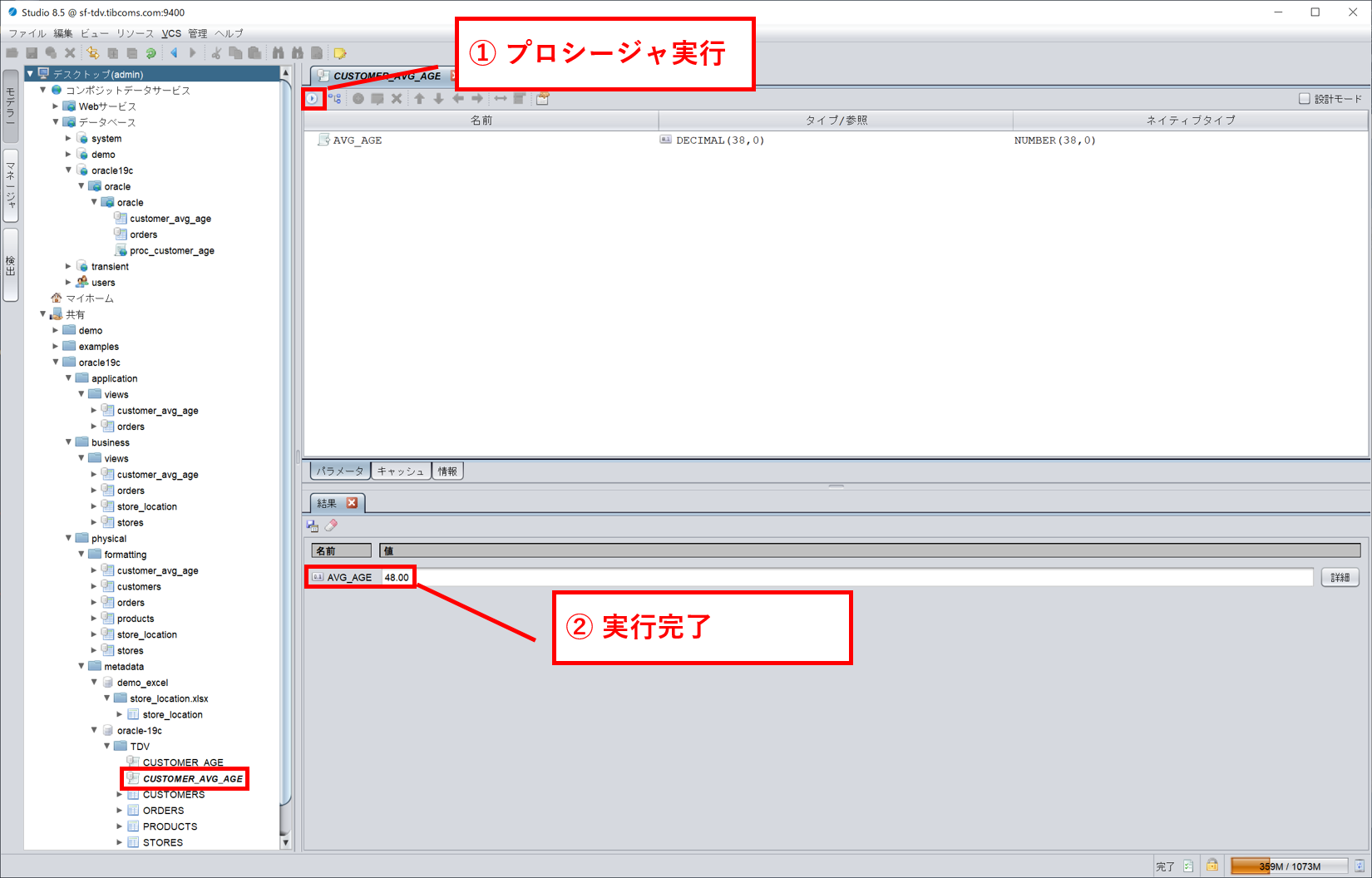The image size is (1372, 878).
Task: Click the garbage collection icon by memory bar
Action: point(1360,866)
